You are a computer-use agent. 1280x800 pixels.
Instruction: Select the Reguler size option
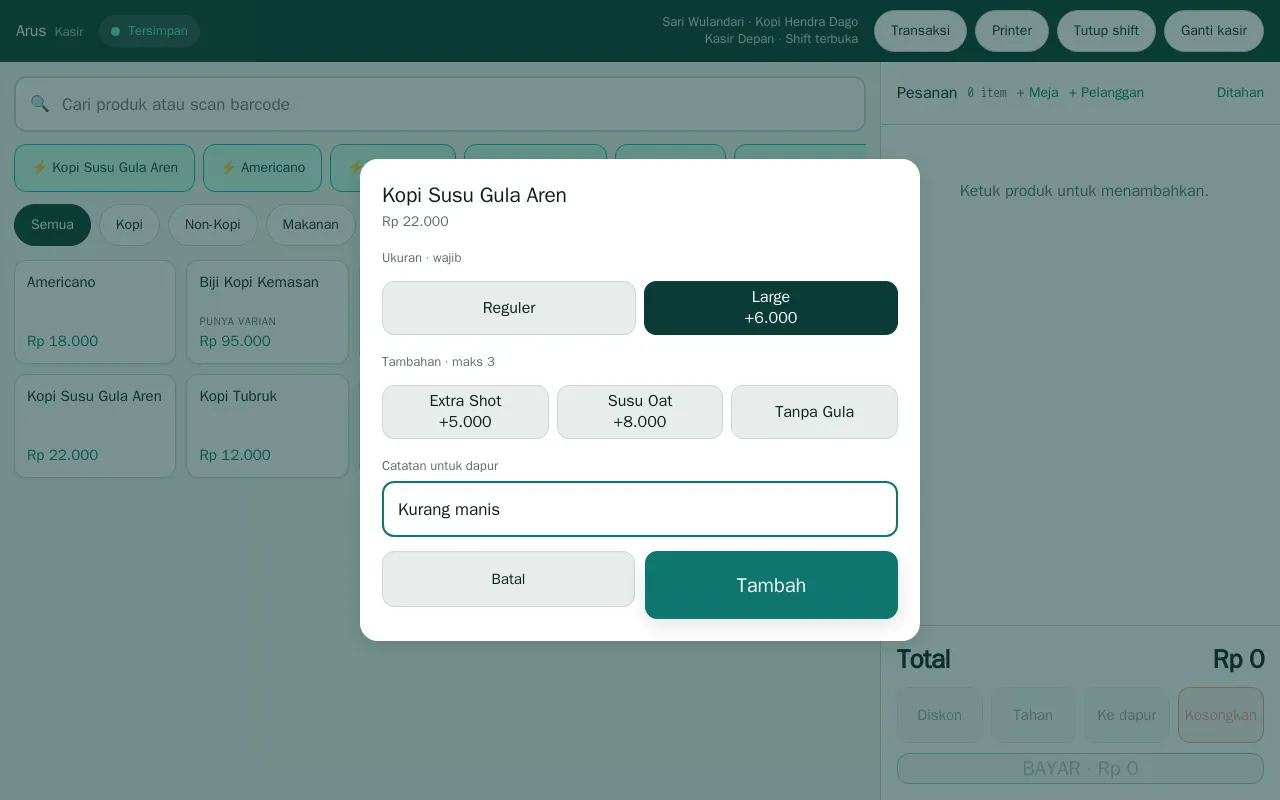[509, 308]
